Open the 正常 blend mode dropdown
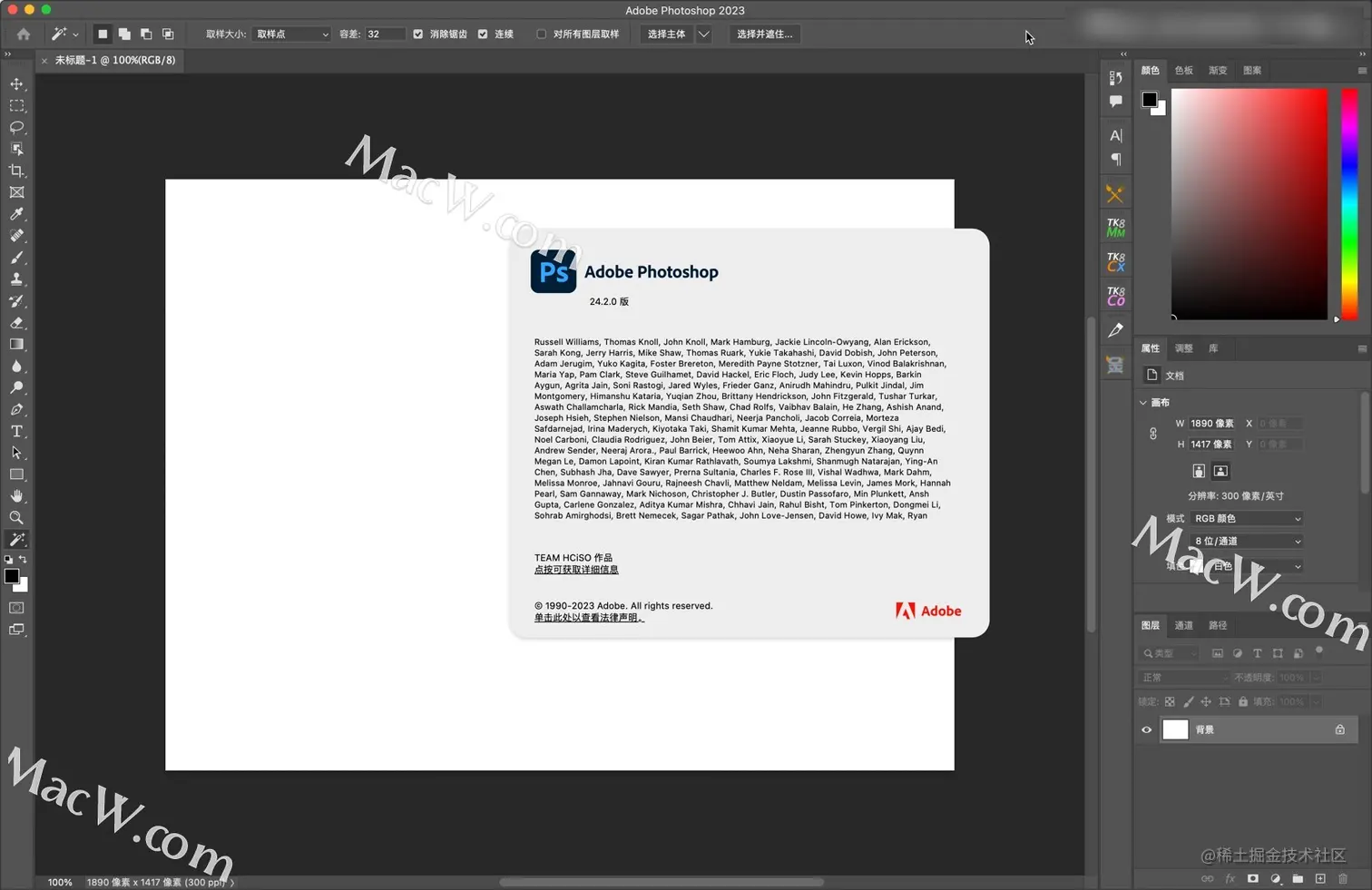The width and height of the screenshot is (1372, 890). tap(1184, 678)
